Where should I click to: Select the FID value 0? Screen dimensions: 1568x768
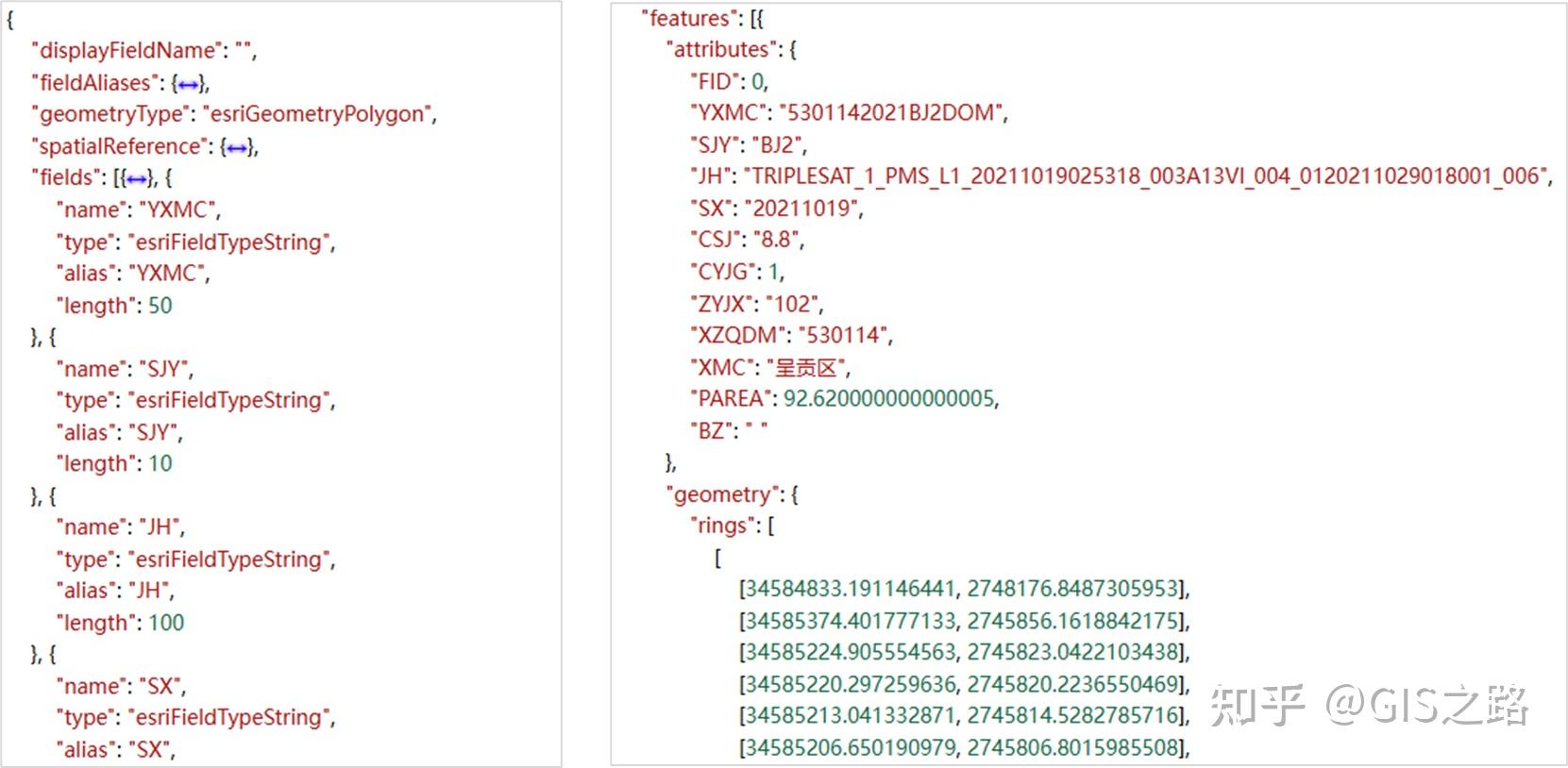759,81
